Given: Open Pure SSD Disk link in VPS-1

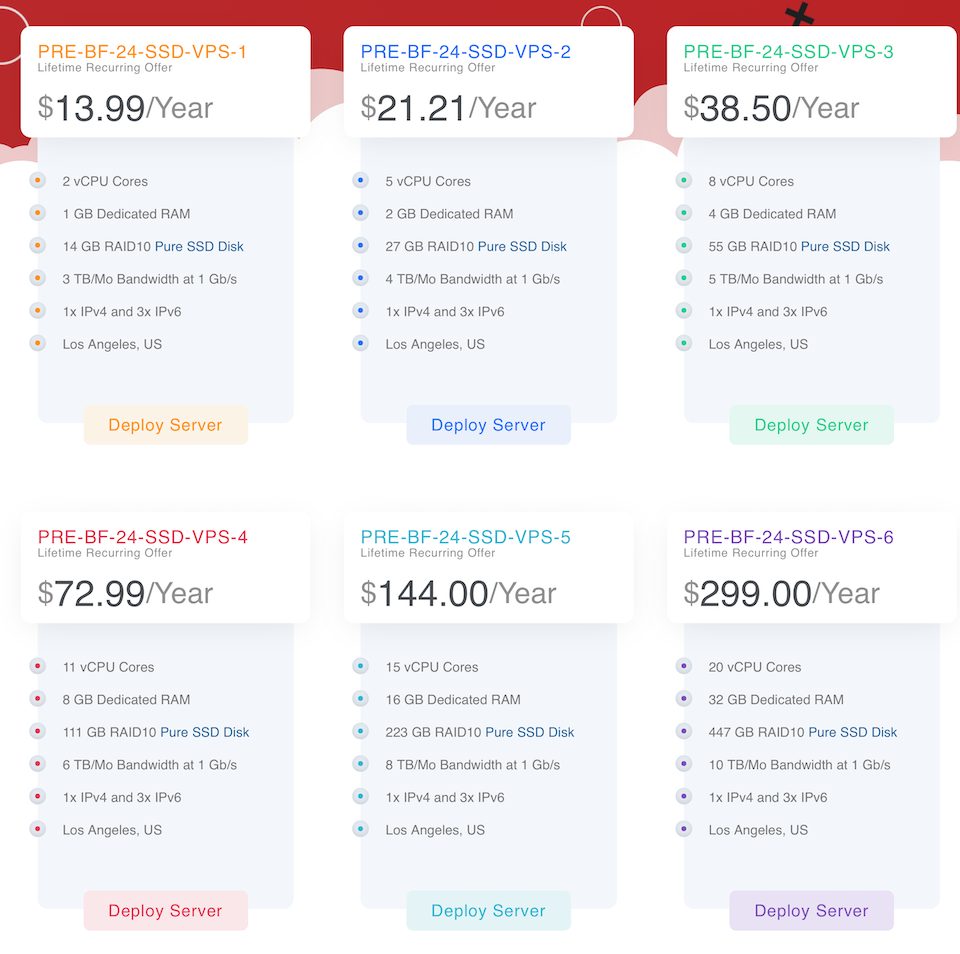Looking at the screenshot, I should (199, 246).
